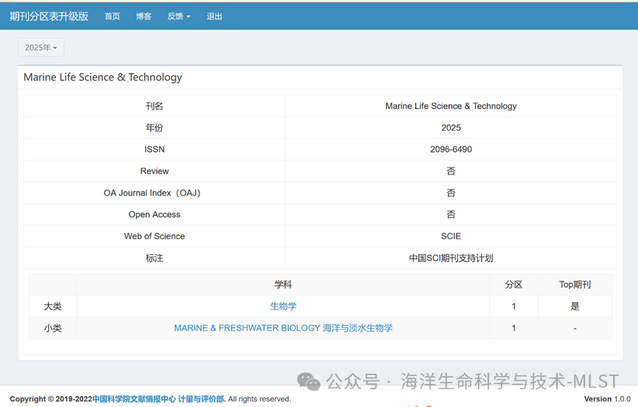Open the 博客 navigation item
Image resolution: width=638 pixels, height=407 pixels.
tap(144, 17)
